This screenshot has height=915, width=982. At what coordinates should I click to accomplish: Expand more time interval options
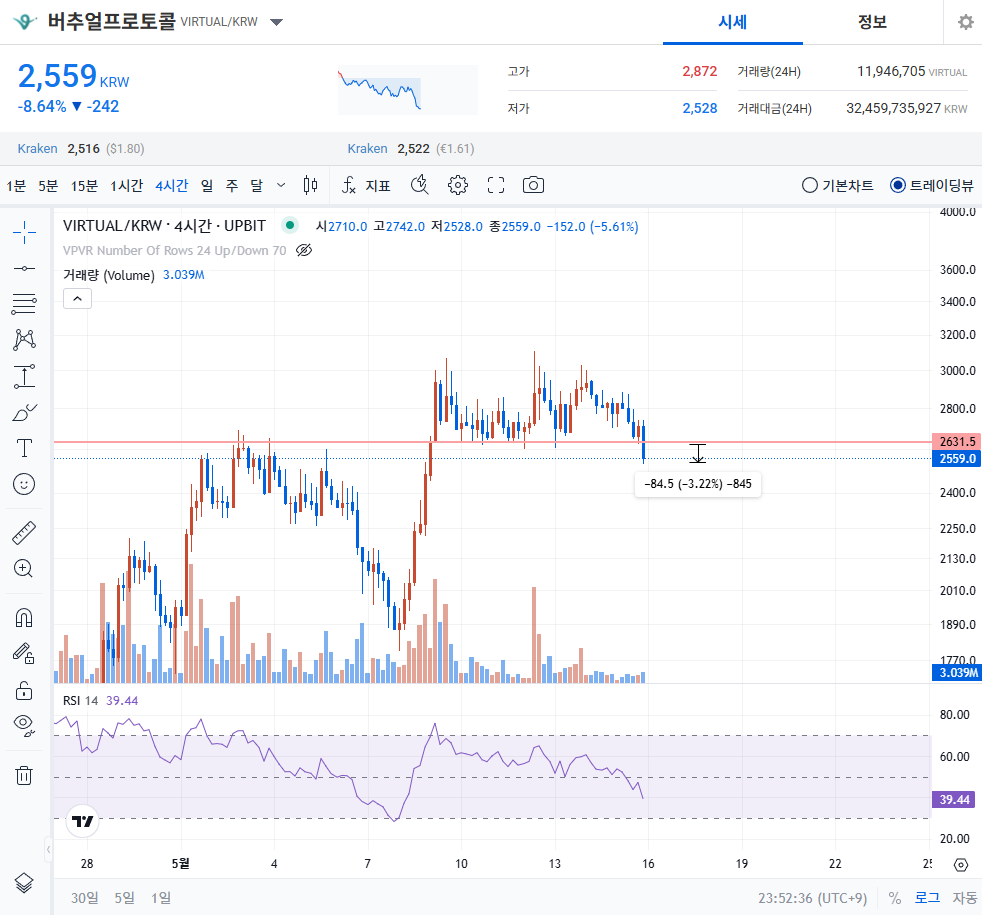pos(281,185)
